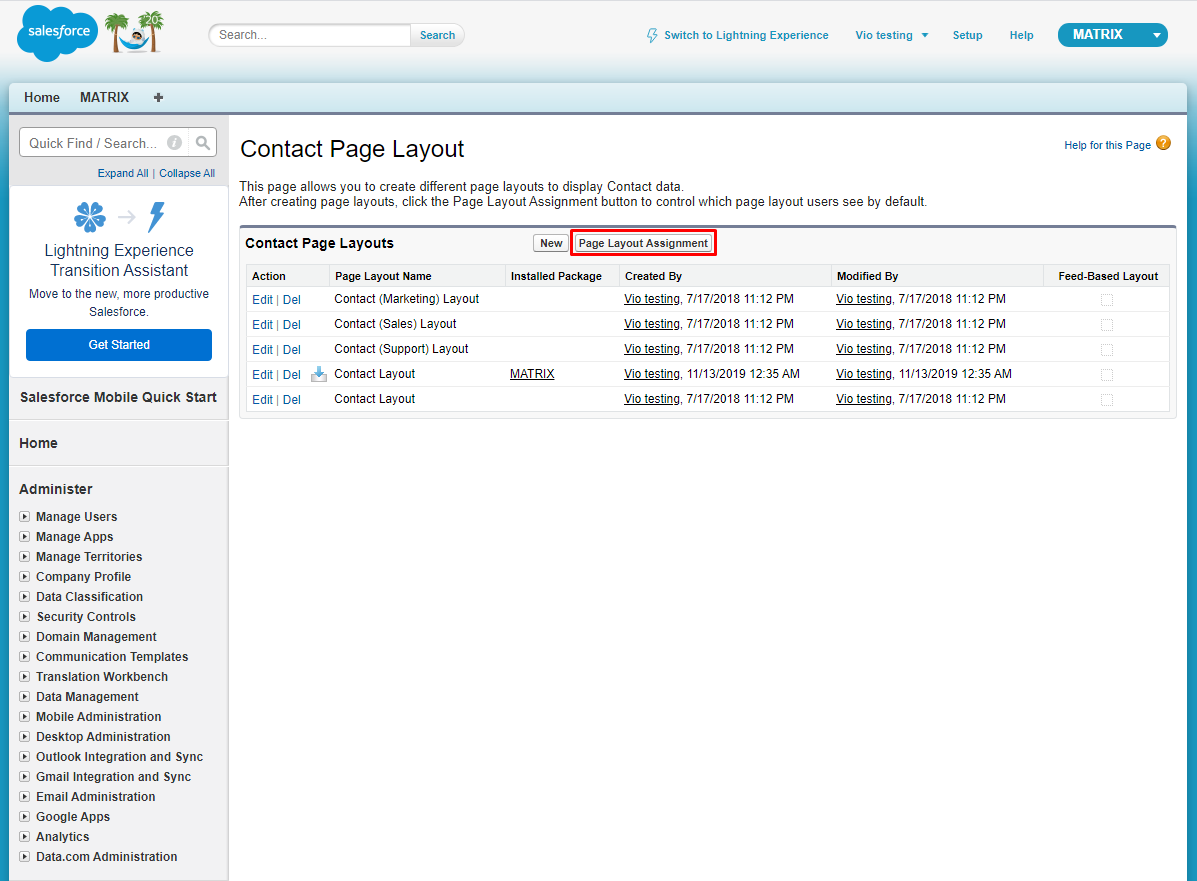Viewport: 1197px width, 881px height.
Task: Click the Get Started button
Action: 118,345
